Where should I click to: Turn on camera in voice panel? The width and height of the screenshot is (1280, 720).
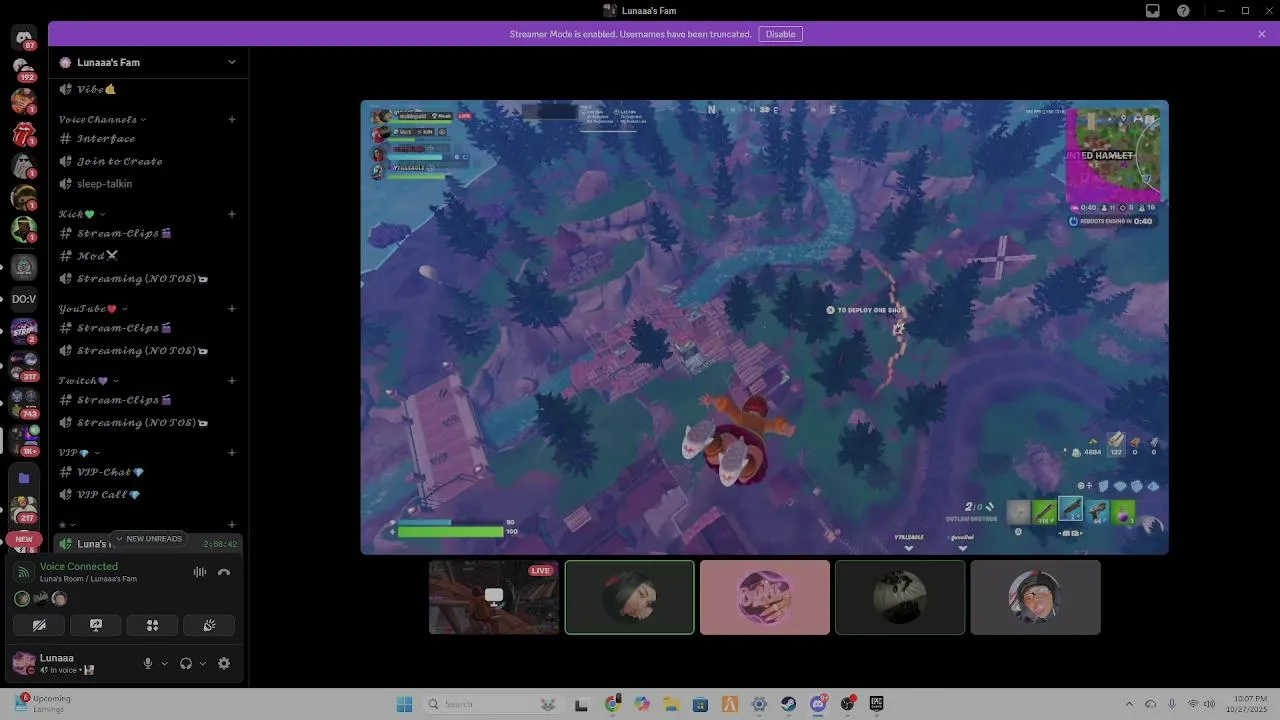[x=39, y=625]
